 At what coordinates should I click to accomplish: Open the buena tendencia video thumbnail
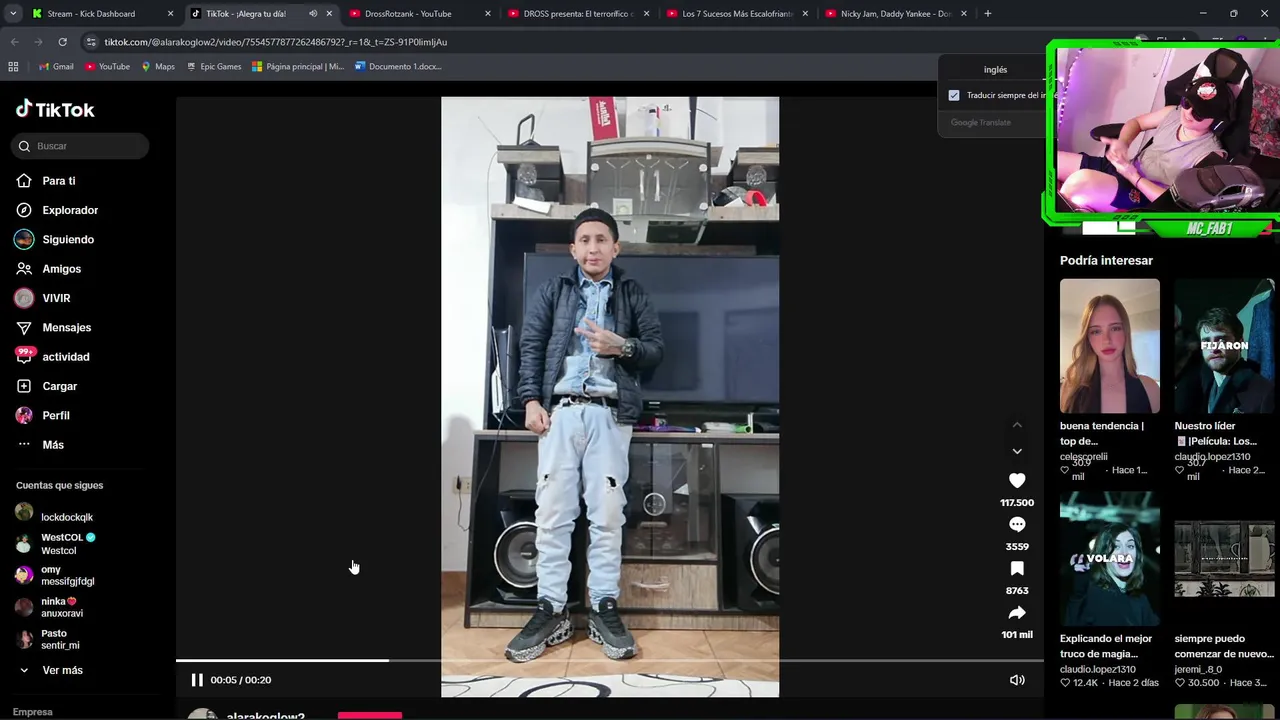click(x=1110, y=346)
